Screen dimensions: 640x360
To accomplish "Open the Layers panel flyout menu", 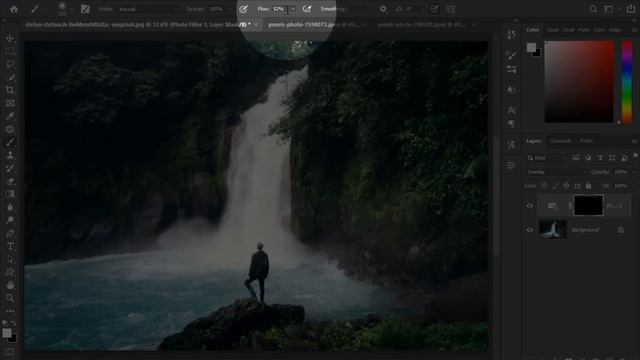I will [634, 141].
